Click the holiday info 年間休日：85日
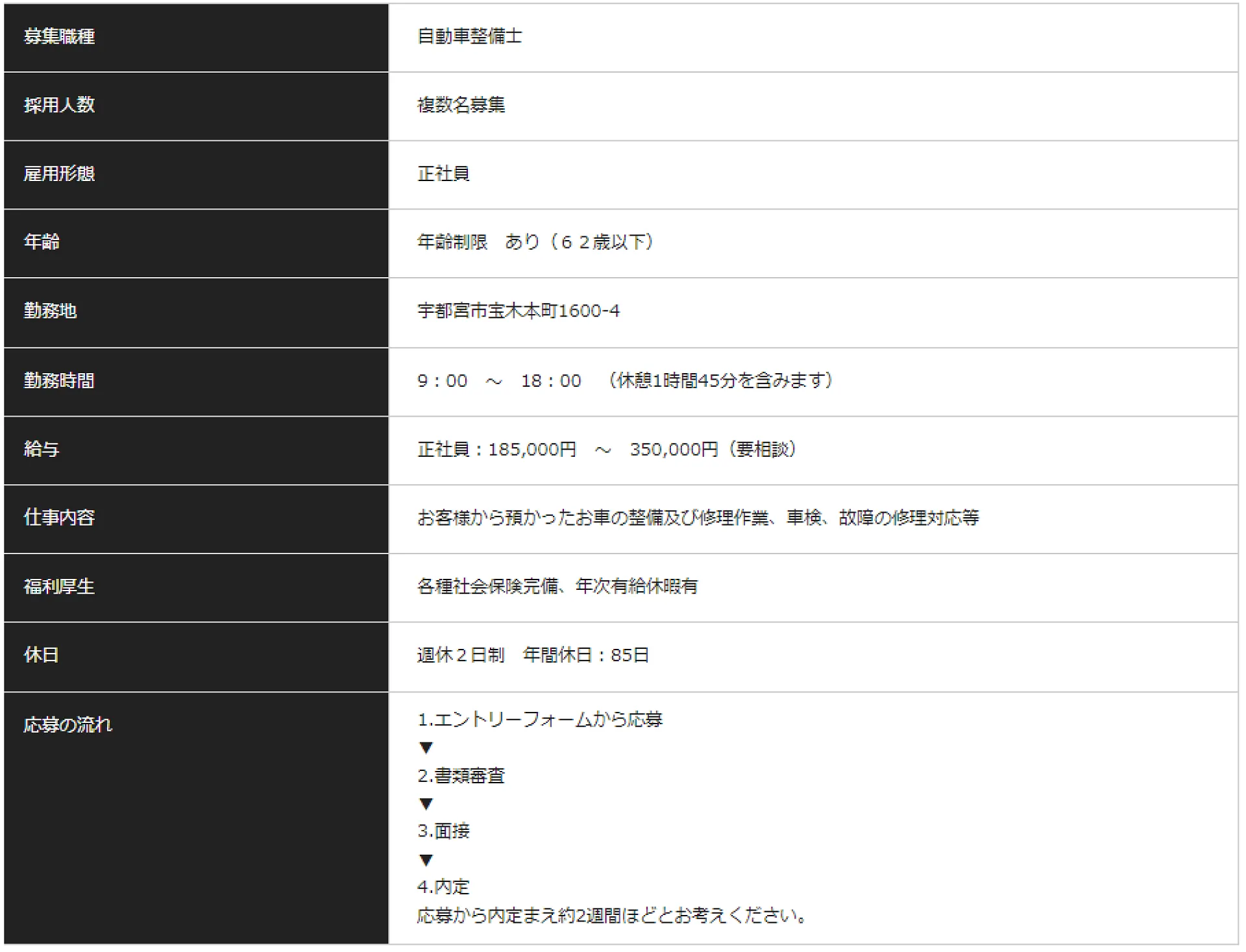Screen dimensions: 1246x952 tap(585, 655)
